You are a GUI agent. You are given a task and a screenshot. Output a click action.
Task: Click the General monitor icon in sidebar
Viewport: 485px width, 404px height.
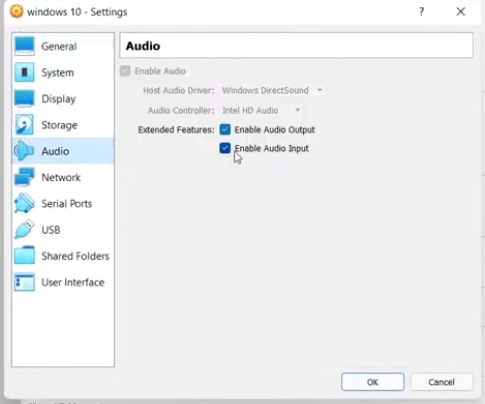pyautogui.click(x=24, y=46)
